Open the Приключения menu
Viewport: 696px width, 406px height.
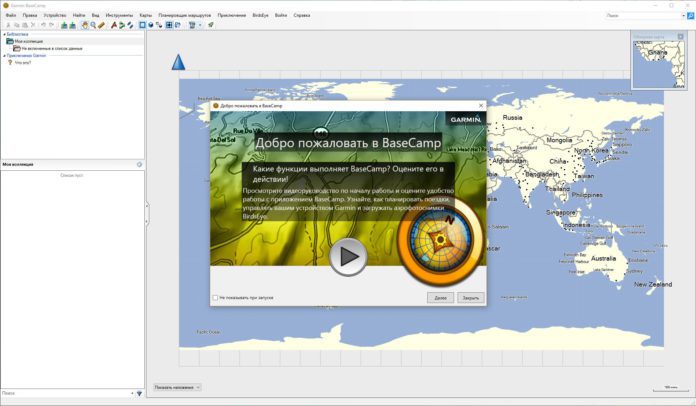[x=232, y=15]
